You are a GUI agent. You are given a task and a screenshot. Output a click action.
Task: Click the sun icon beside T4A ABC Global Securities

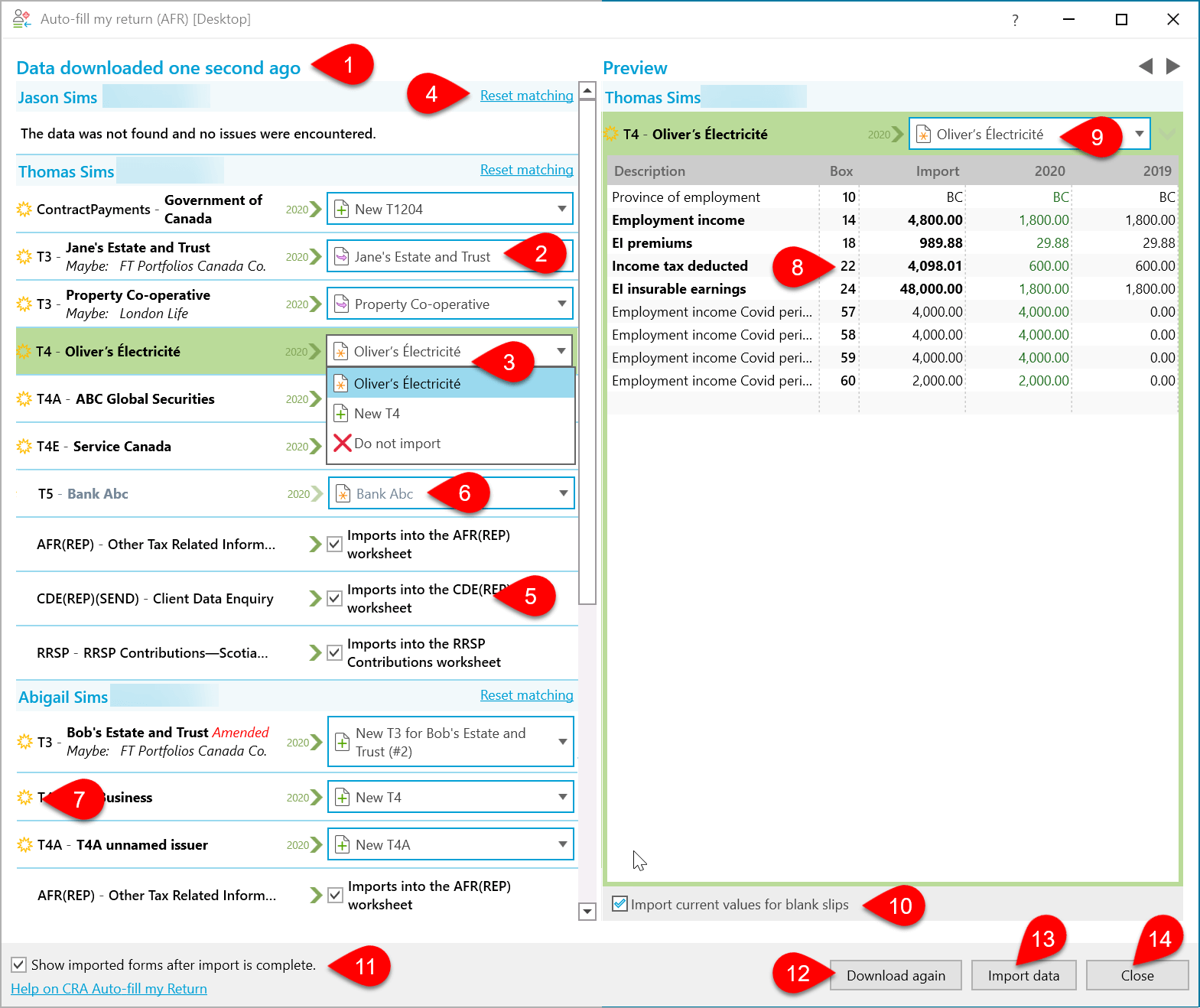tap(24, 398)
